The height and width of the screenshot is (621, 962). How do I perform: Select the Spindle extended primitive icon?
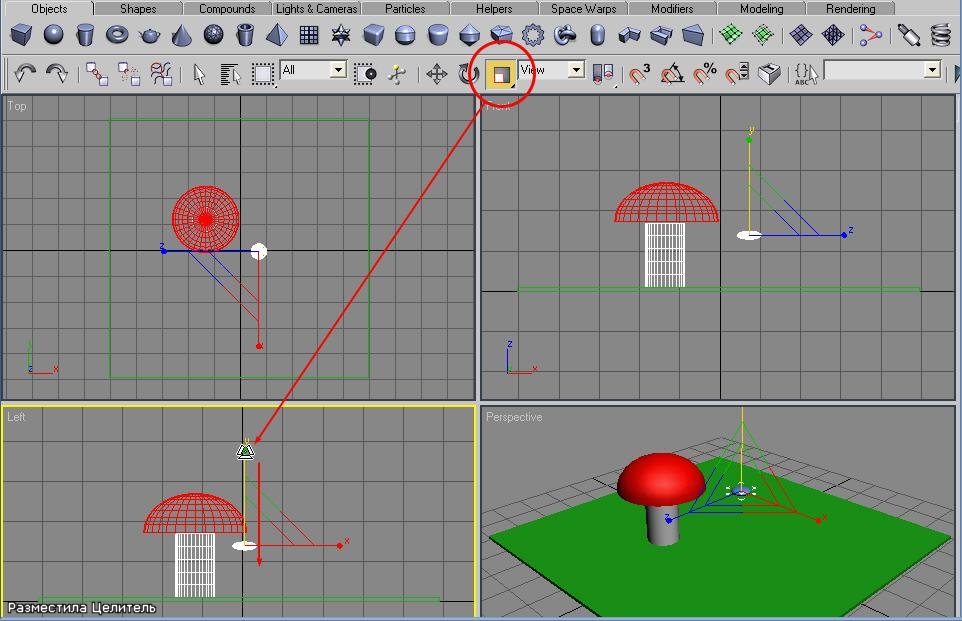[x=469, y=35]
